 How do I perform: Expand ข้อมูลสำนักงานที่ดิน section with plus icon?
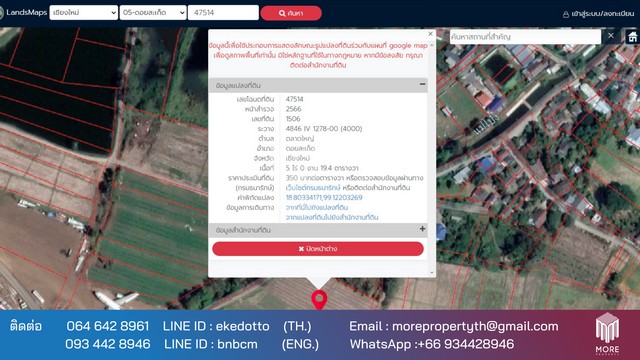coord(422,229)
